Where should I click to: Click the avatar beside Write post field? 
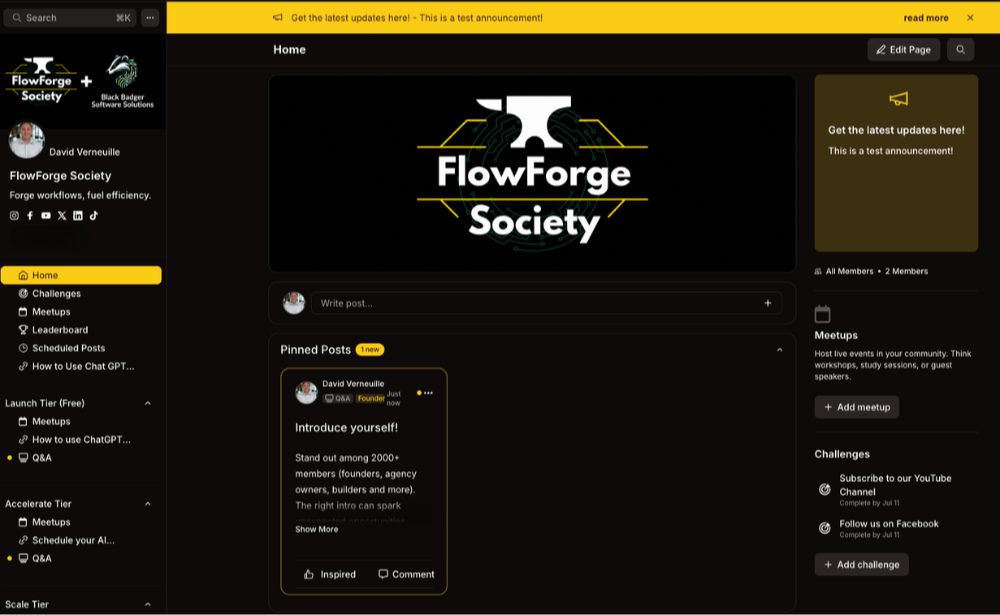[294, 303]
